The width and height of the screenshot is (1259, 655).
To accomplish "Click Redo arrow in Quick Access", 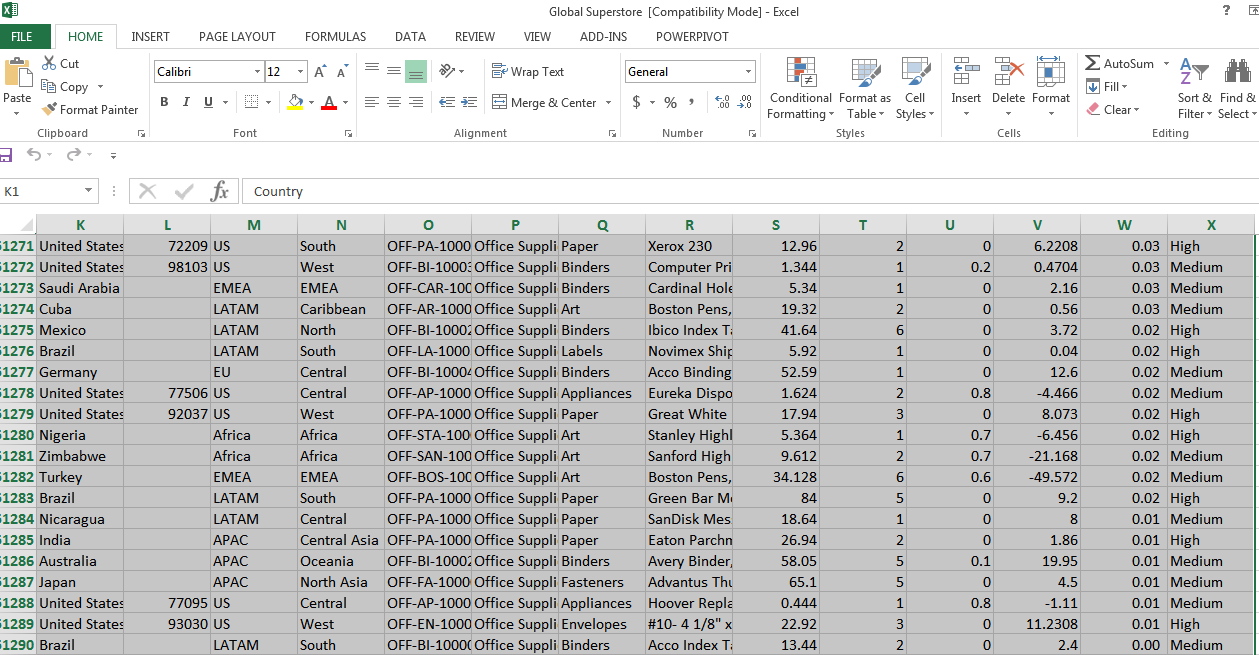I will 72,155.
